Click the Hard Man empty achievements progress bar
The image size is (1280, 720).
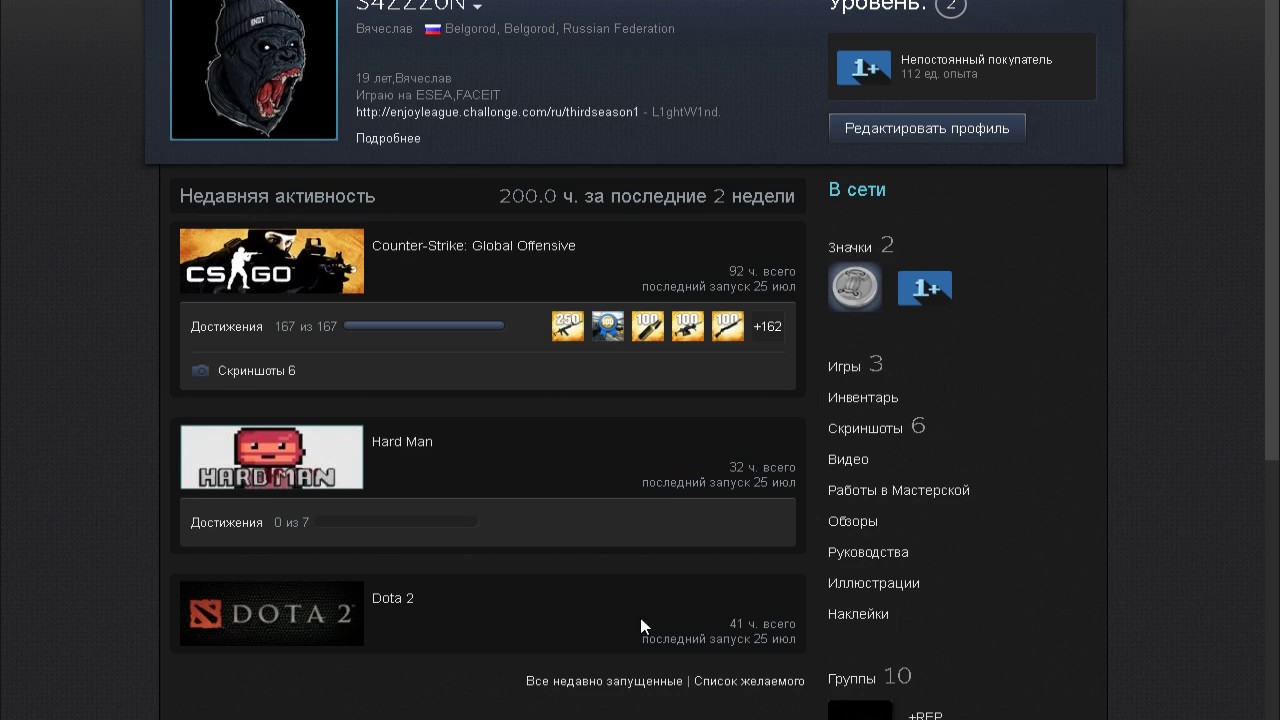click(396, 522)
